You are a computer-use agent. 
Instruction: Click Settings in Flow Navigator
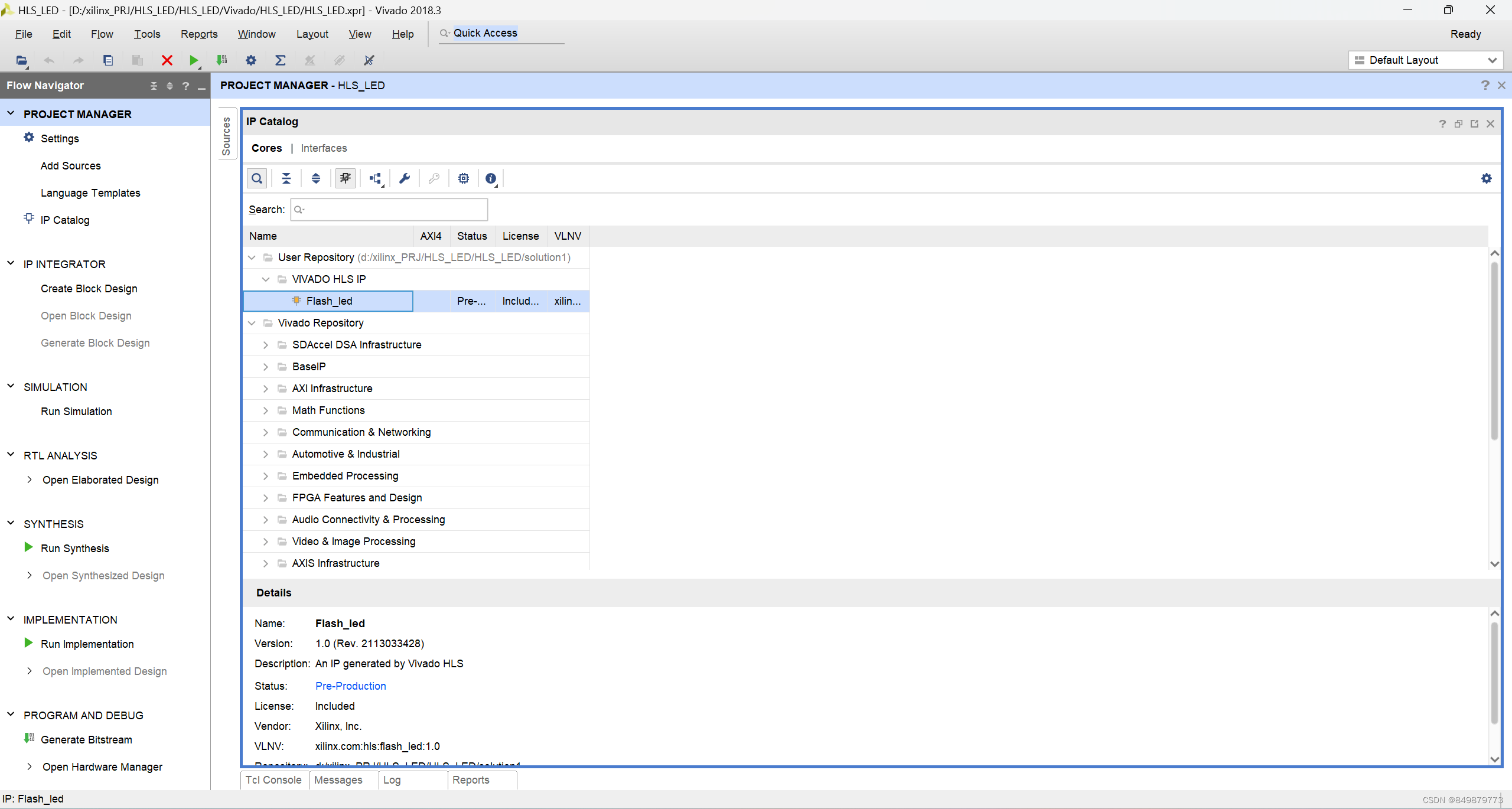tap(60, 139)
